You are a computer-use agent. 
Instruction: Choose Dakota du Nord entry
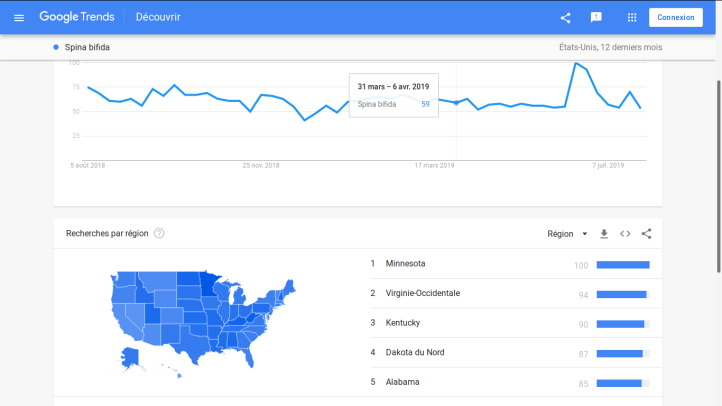tap(415, 353)
